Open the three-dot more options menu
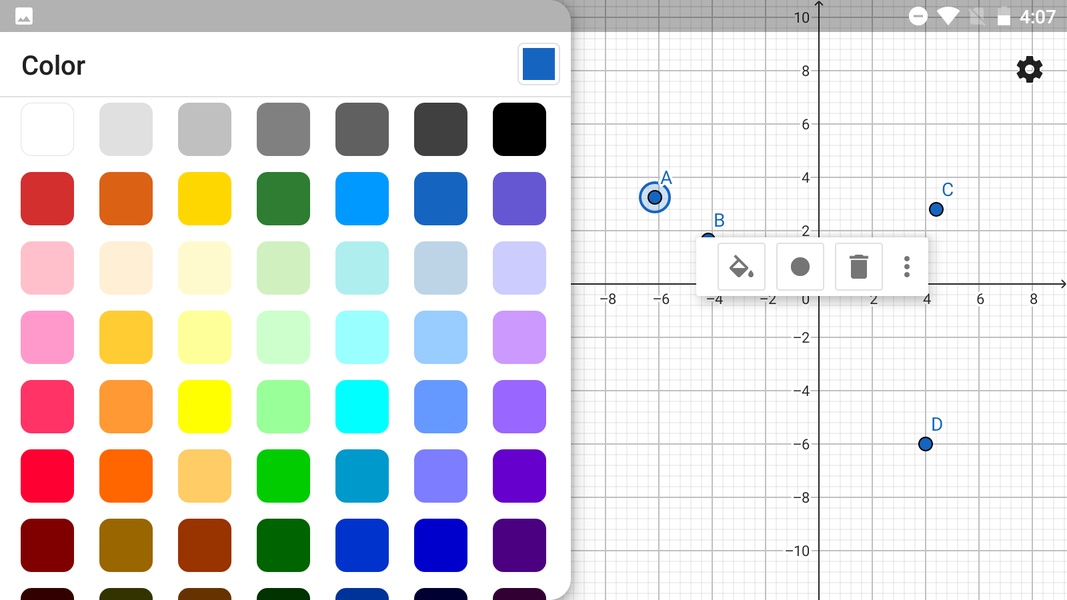Screen dimensions: 1067x600 906,267
